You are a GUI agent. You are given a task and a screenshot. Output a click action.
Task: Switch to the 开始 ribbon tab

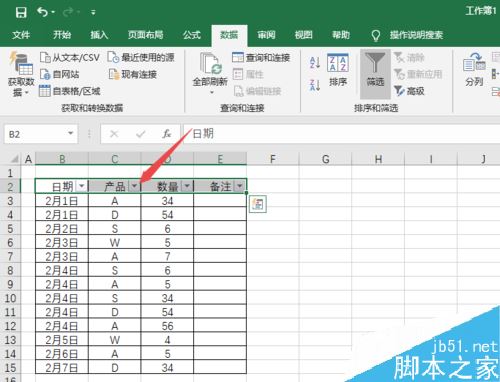coord(62,35)
